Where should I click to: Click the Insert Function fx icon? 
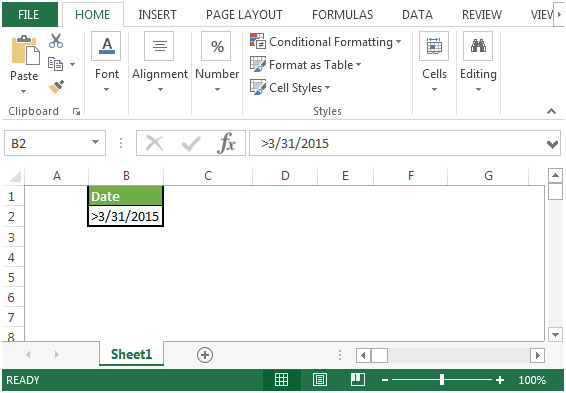coord(226,143)
